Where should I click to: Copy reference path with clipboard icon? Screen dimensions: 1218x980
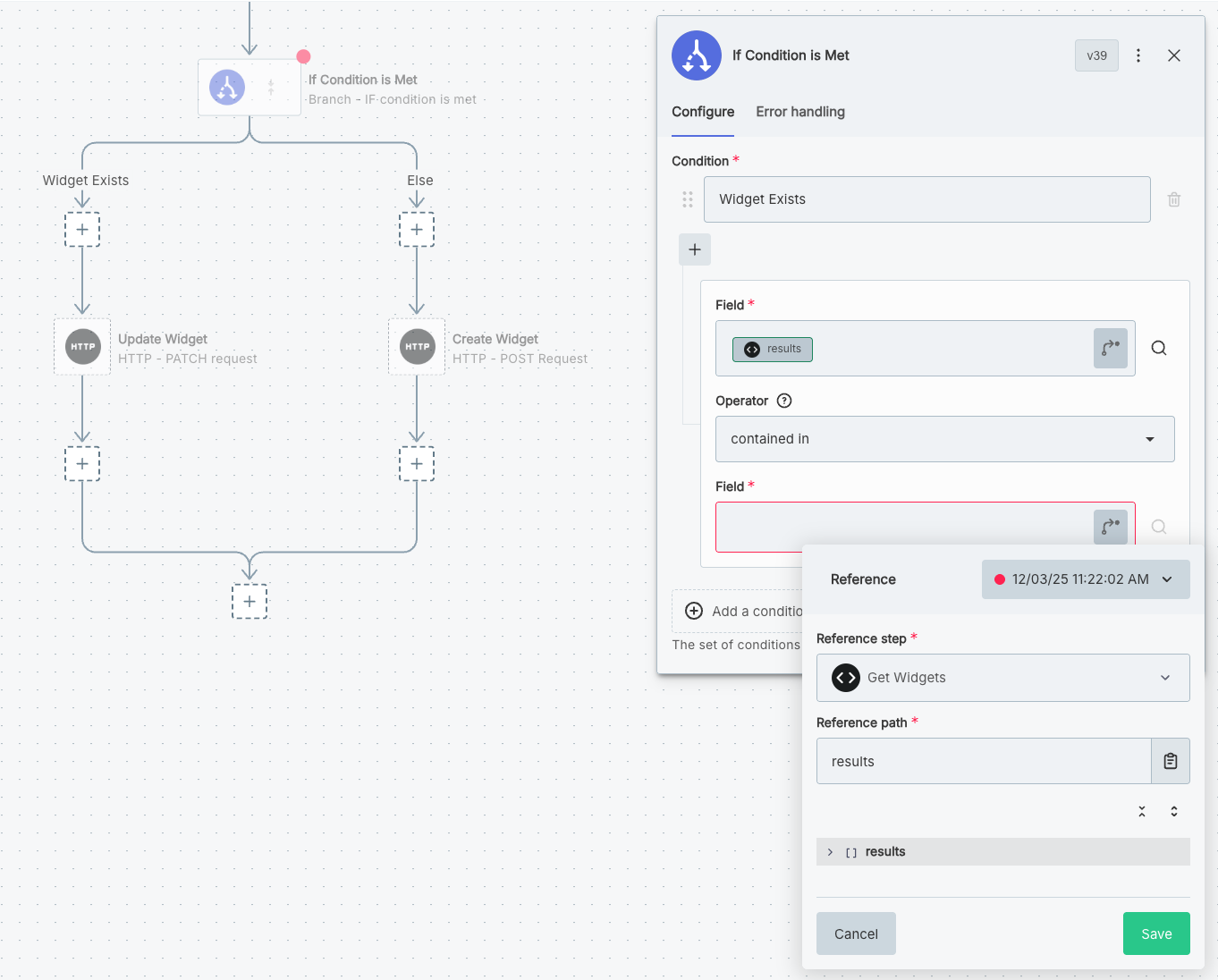pyautogui.click(x=1170, y=761)
